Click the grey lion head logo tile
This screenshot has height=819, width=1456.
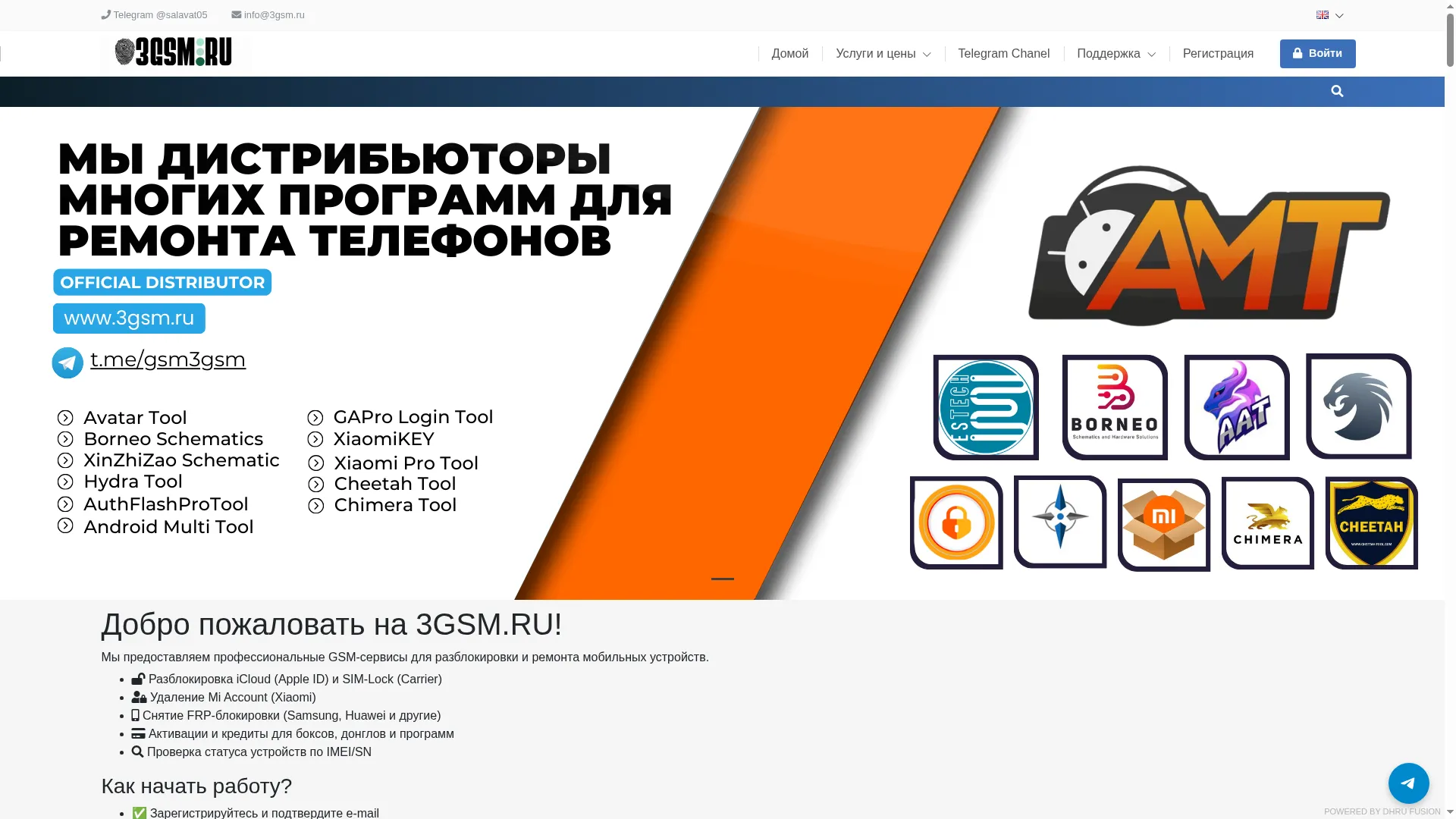click(x=1359, y=406)
